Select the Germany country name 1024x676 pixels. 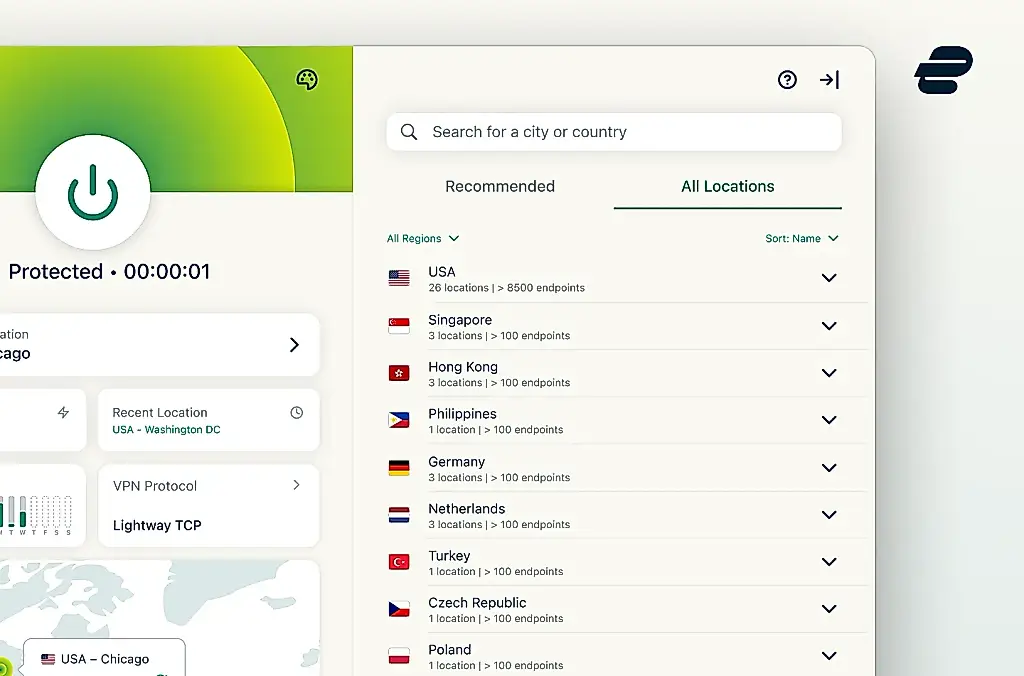[456, 462]
